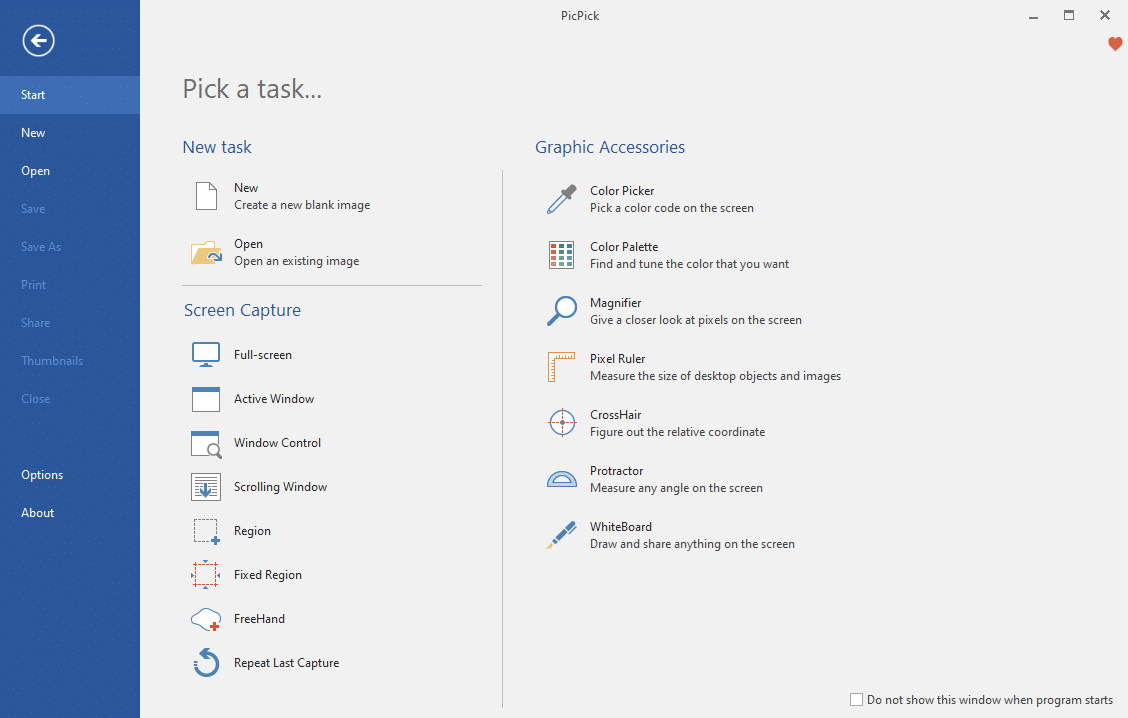Click the Scrolling Window capture icon
Image resolution: width=1128 pixels, height=718 pixels.
click(x=206, y=487)
